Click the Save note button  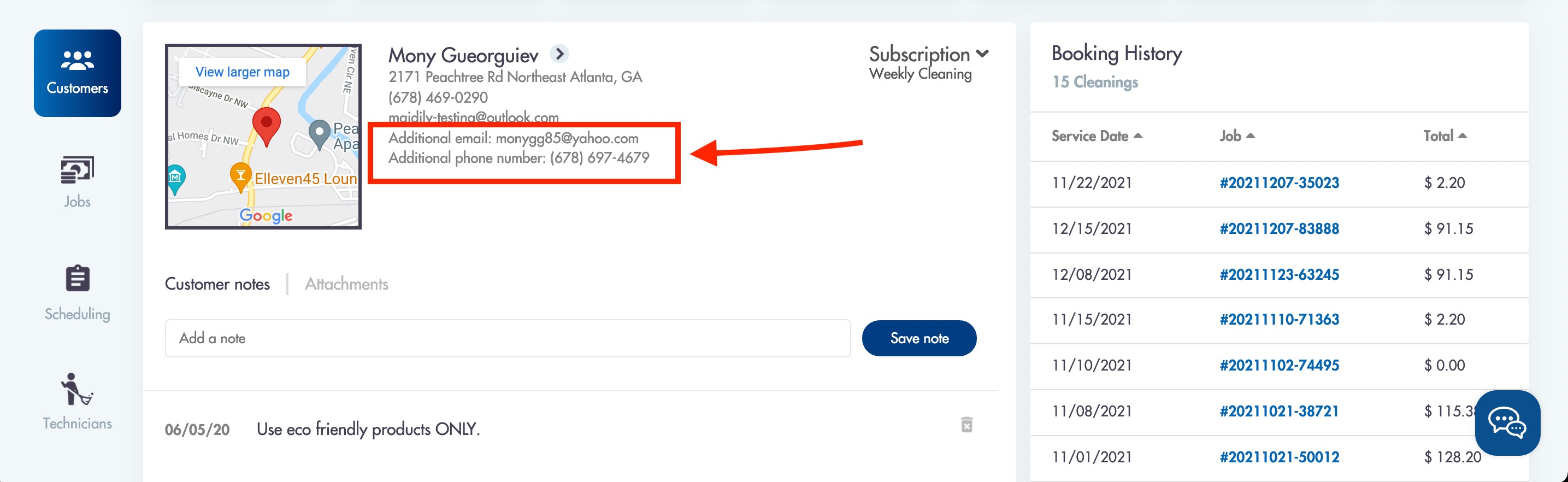point(918,338)
